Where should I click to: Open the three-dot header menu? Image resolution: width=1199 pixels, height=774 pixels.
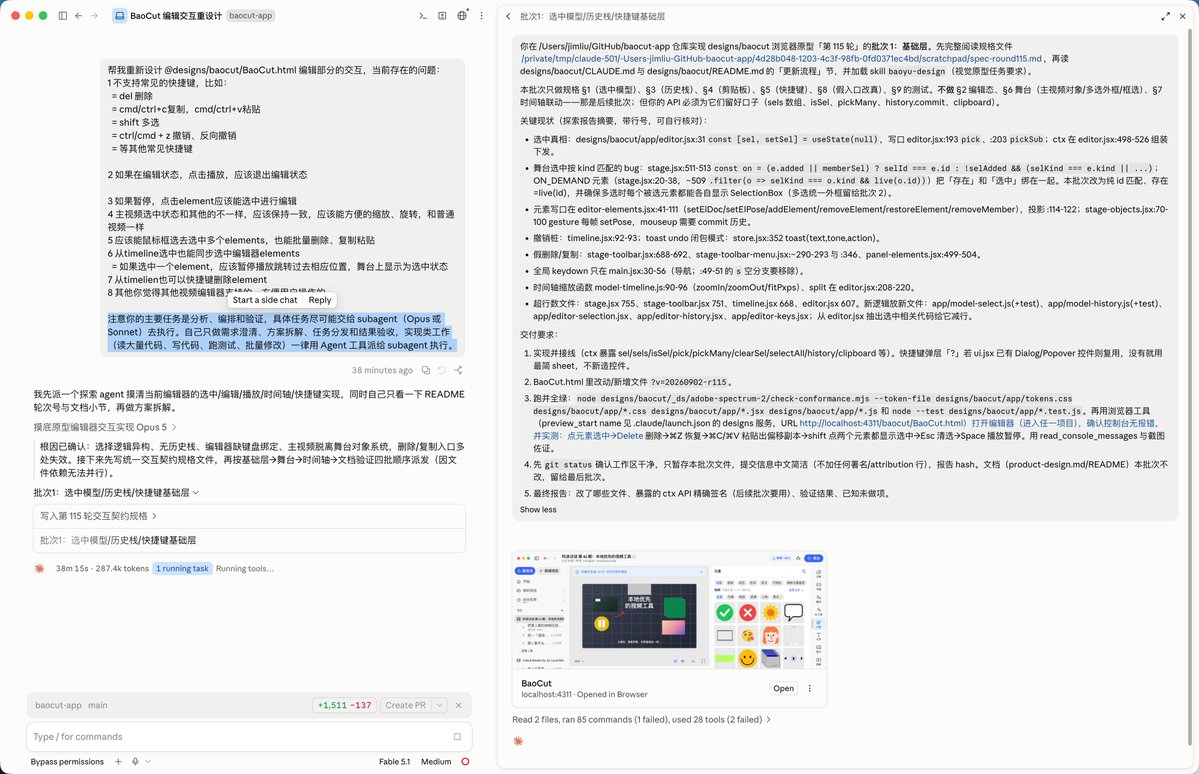pyautogui.click(x=481, y=15)
